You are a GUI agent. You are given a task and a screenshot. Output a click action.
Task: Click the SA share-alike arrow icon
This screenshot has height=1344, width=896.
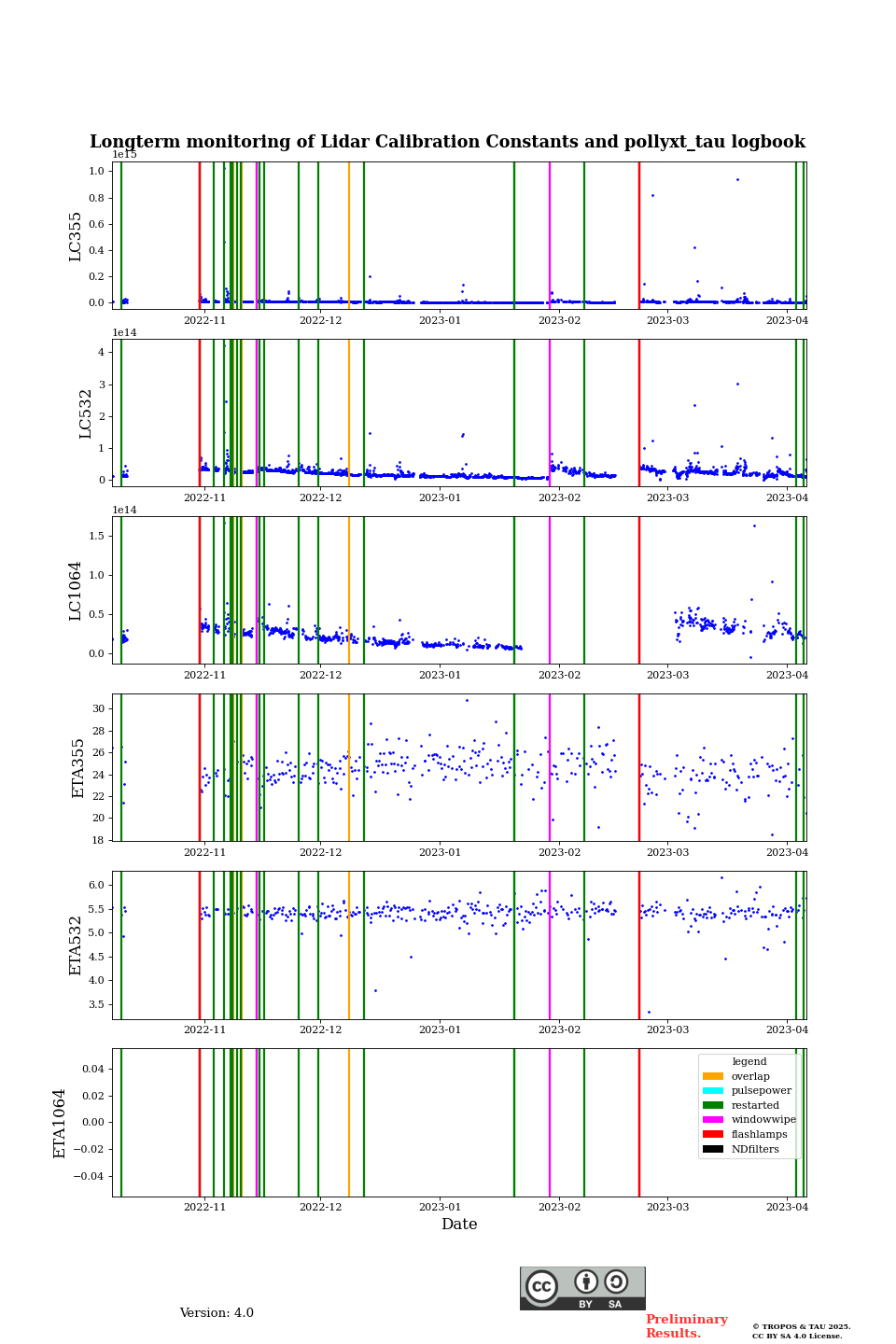click(x=616, y=1281)
